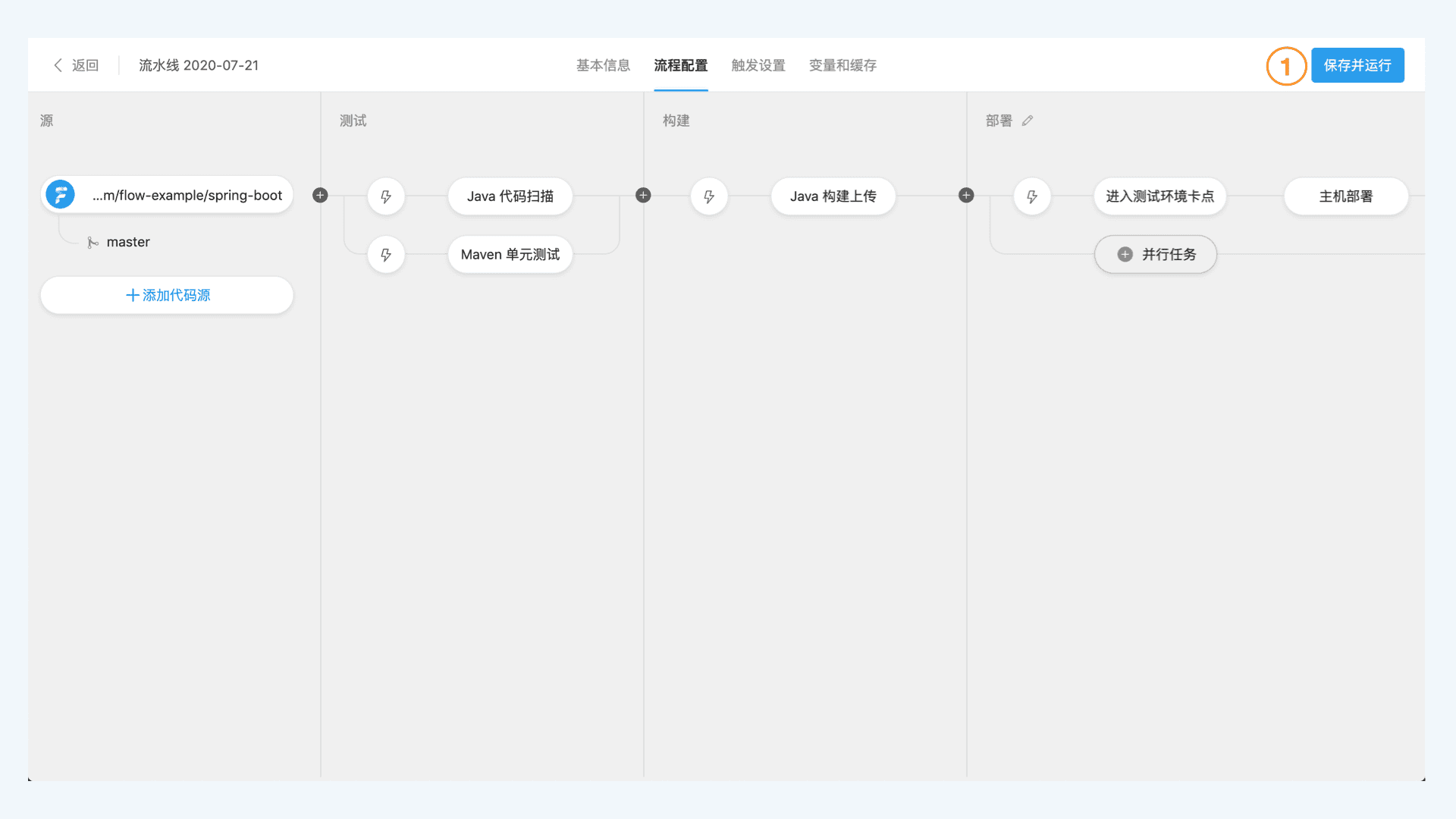Open the Java 代码扫描 task node
Viewport: 1456px width, 819px height.
click(510, 196)
